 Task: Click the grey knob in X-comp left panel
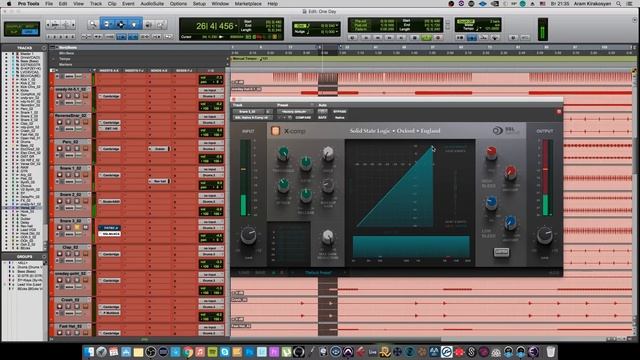(x=327, y=186)
